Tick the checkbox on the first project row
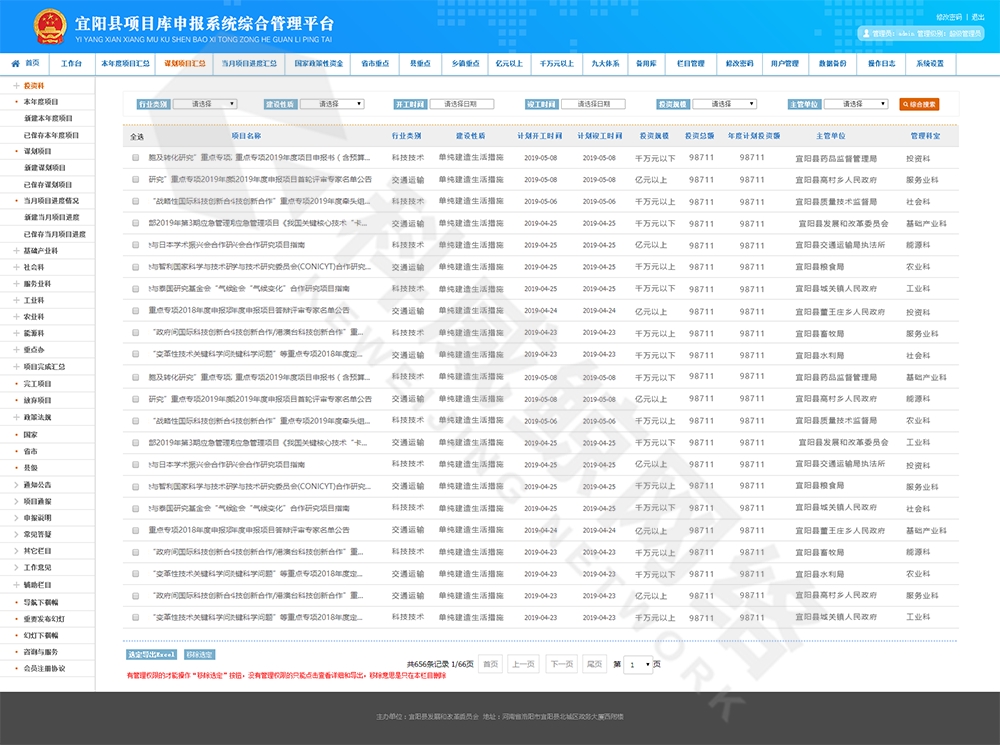Image resolution: width=1000 pixels, height=745 pixels. pos(136,158)
